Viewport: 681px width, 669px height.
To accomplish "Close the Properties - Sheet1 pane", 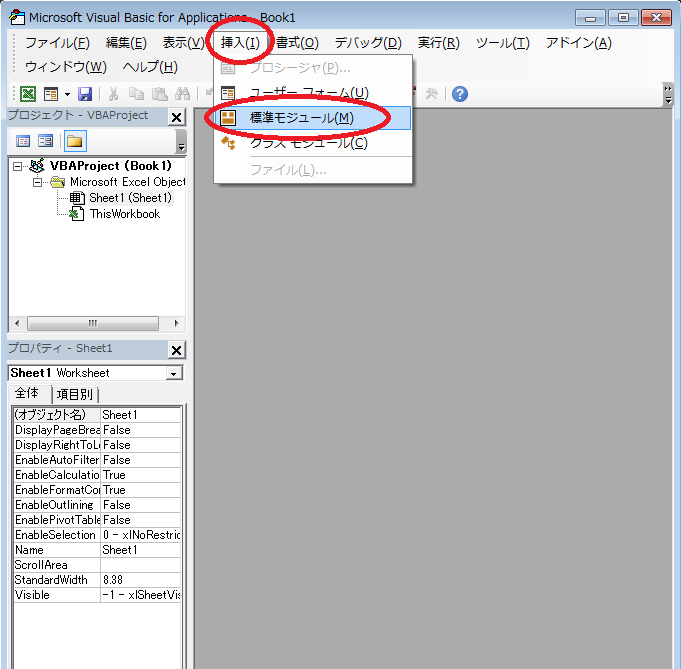I will pos(176,350).
